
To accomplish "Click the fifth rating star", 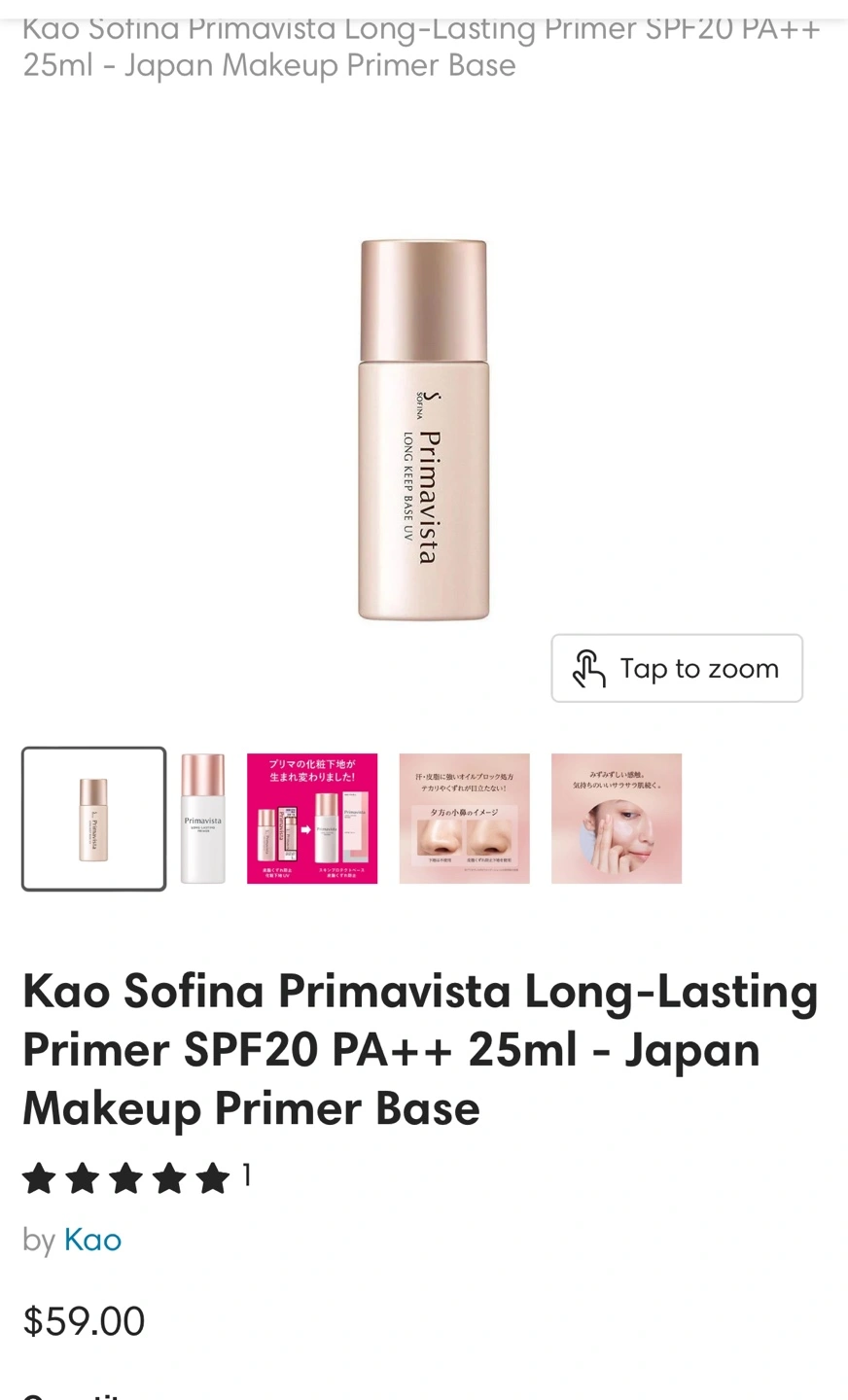I will coord(212,1178).
